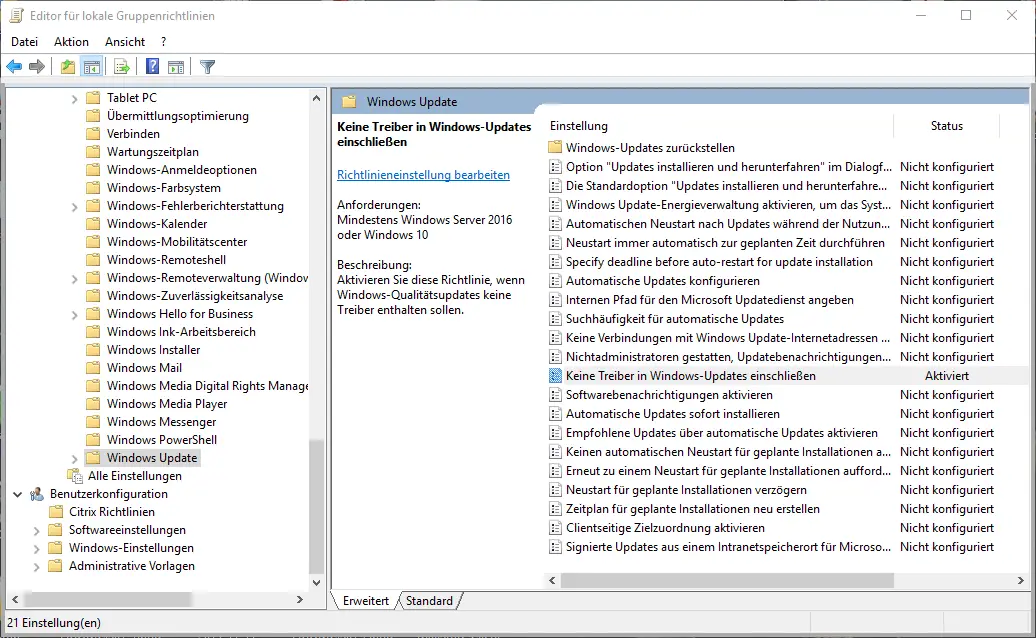Viewport: 1036px width, 638px height.
Task: Expand the Tablet PC tree node
Action: pyautogui.click(x=75, y=98)
